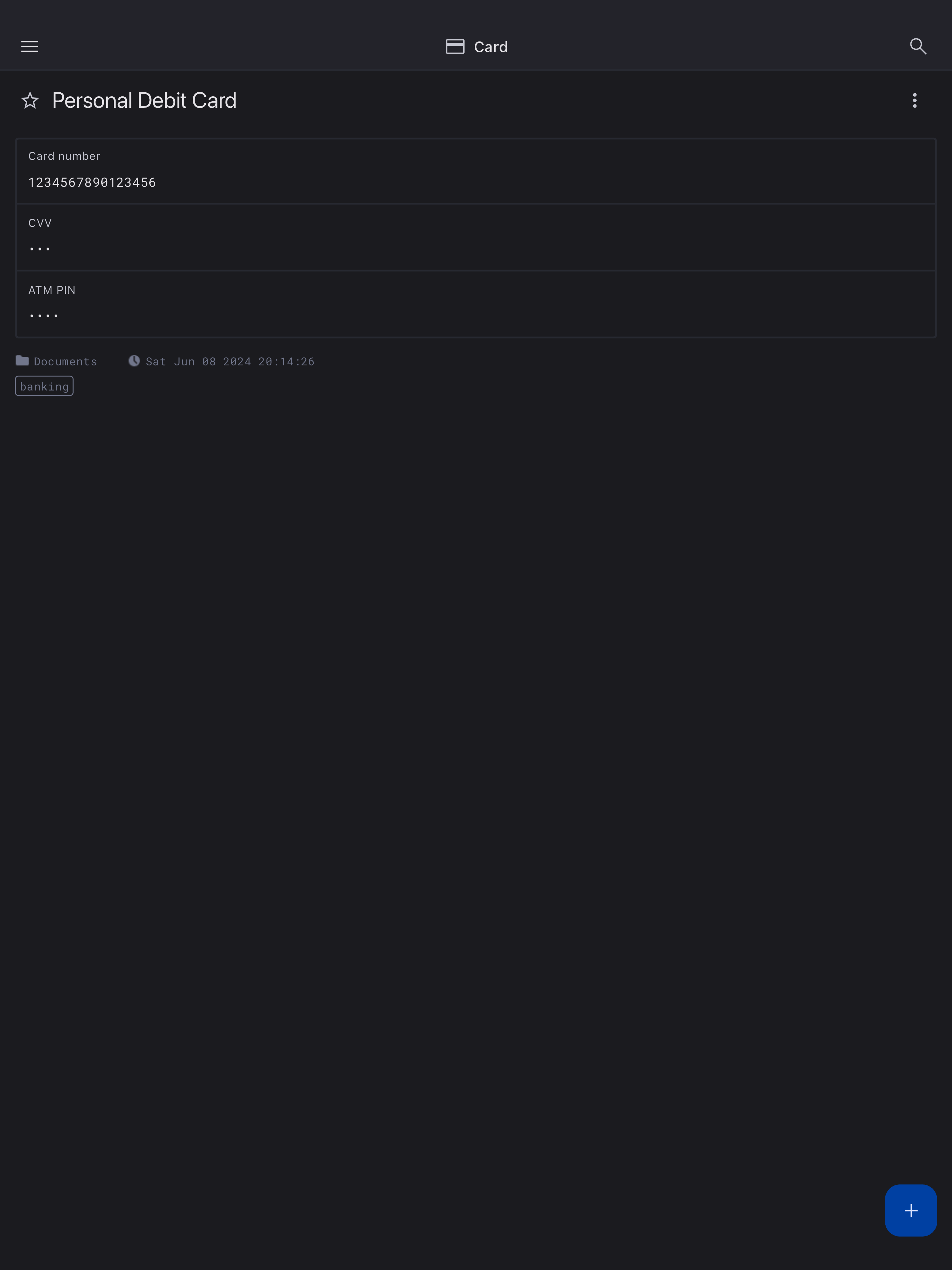Reveal the hidden CVV dots

pos(40,249)
